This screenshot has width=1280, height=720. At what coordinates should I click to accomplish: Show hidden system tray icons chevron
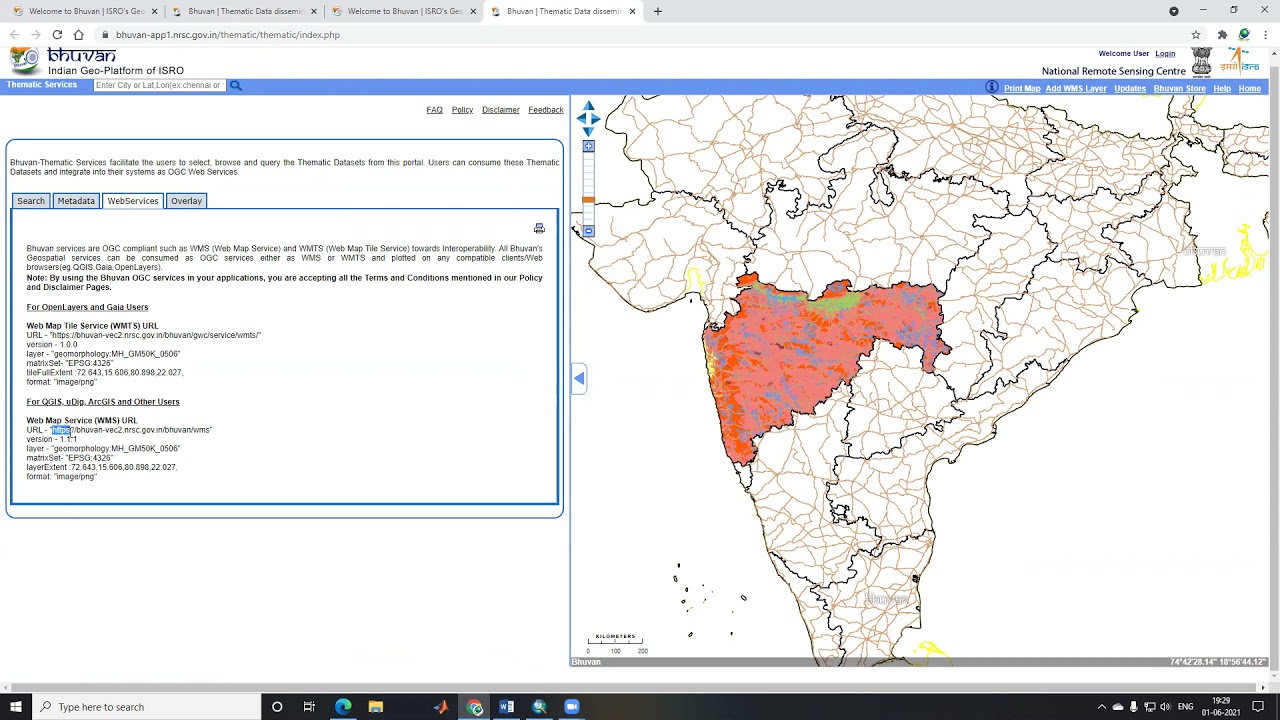(x=1102, y=707)
